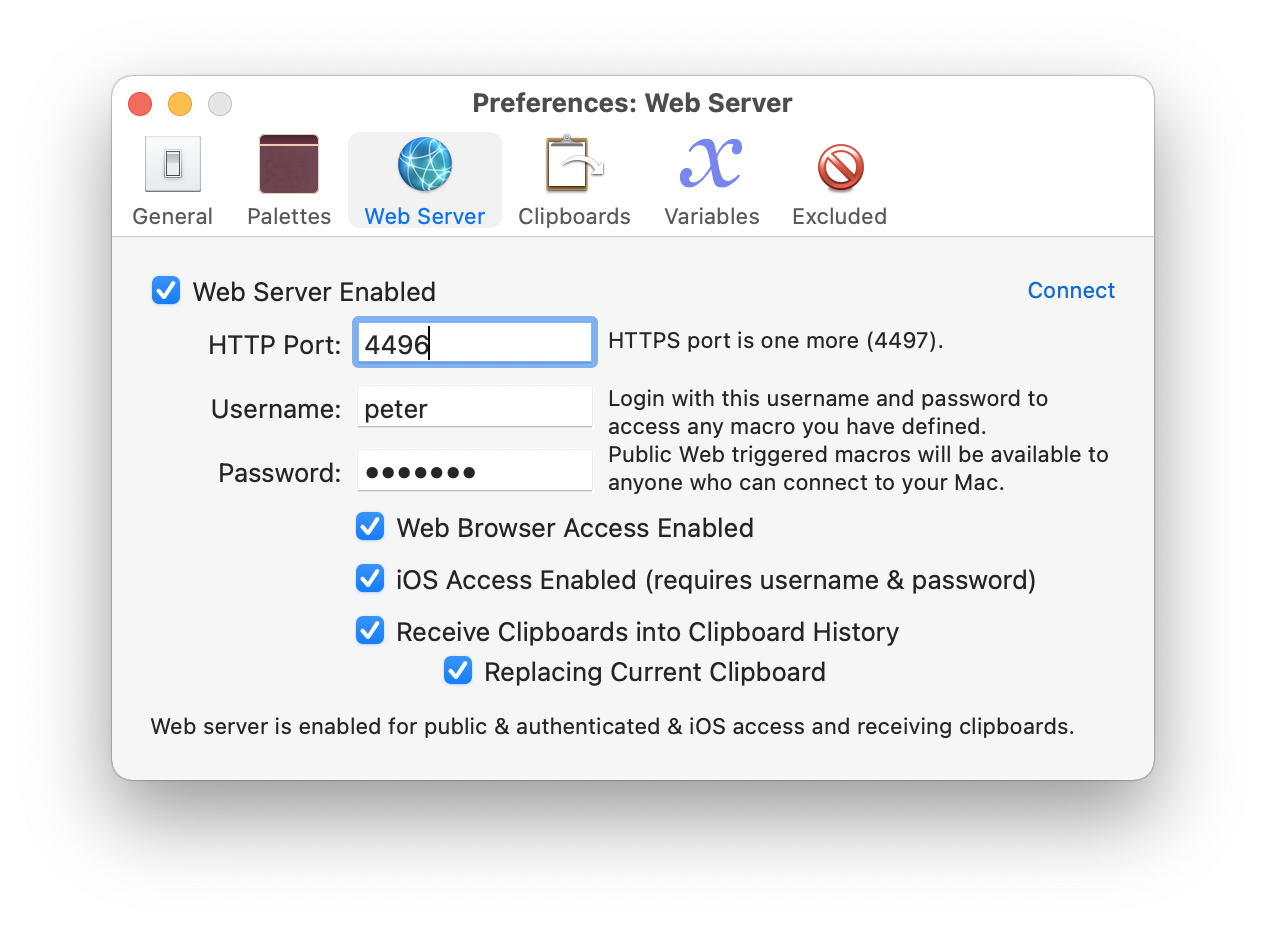Place cursor in the HTTP Port field
This screenshot has width=1266, height=928.
474,341
